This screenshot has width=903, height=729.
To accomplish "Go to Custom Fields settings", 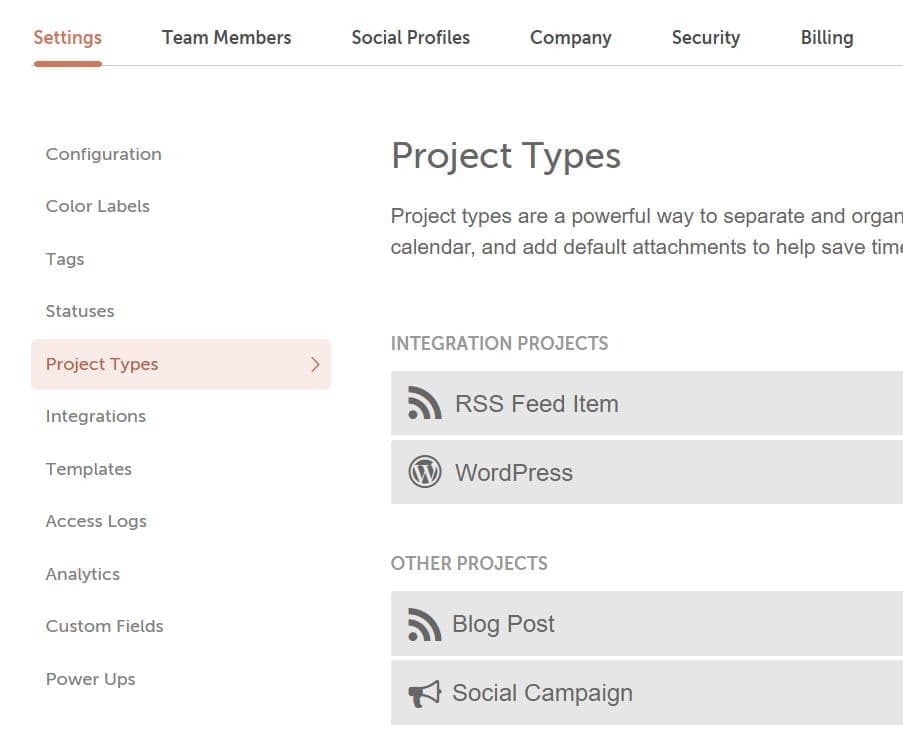I will [104, 626].
